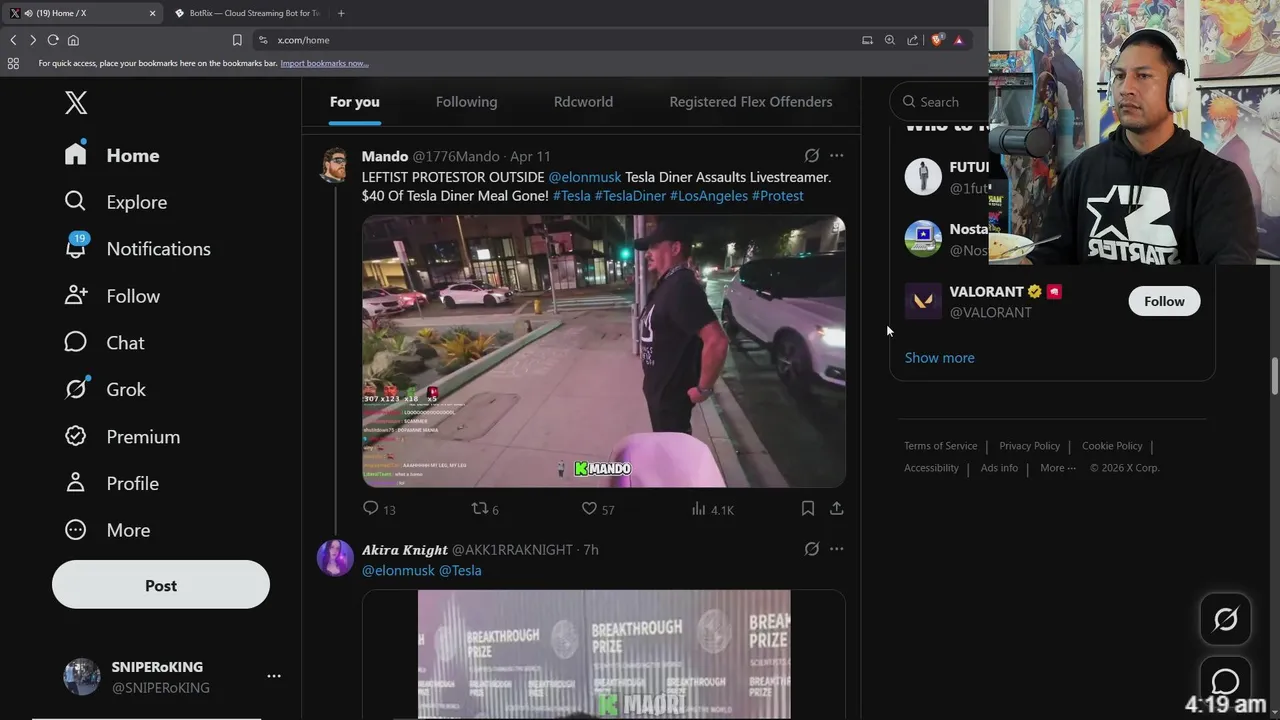Viewport: 1280px width, 720px height.
Task: Open Terms of Service link
Action: click(941, 446)
